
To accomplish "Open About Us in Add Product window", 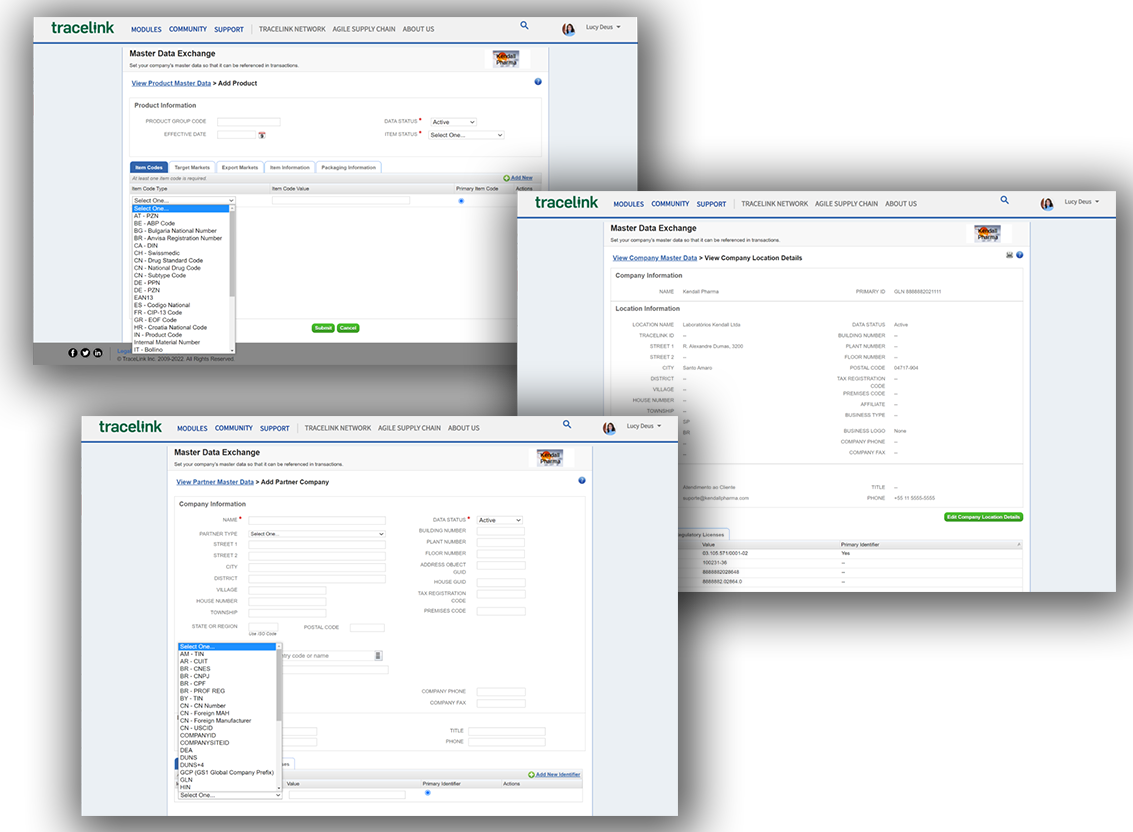I will coord(418,30).
